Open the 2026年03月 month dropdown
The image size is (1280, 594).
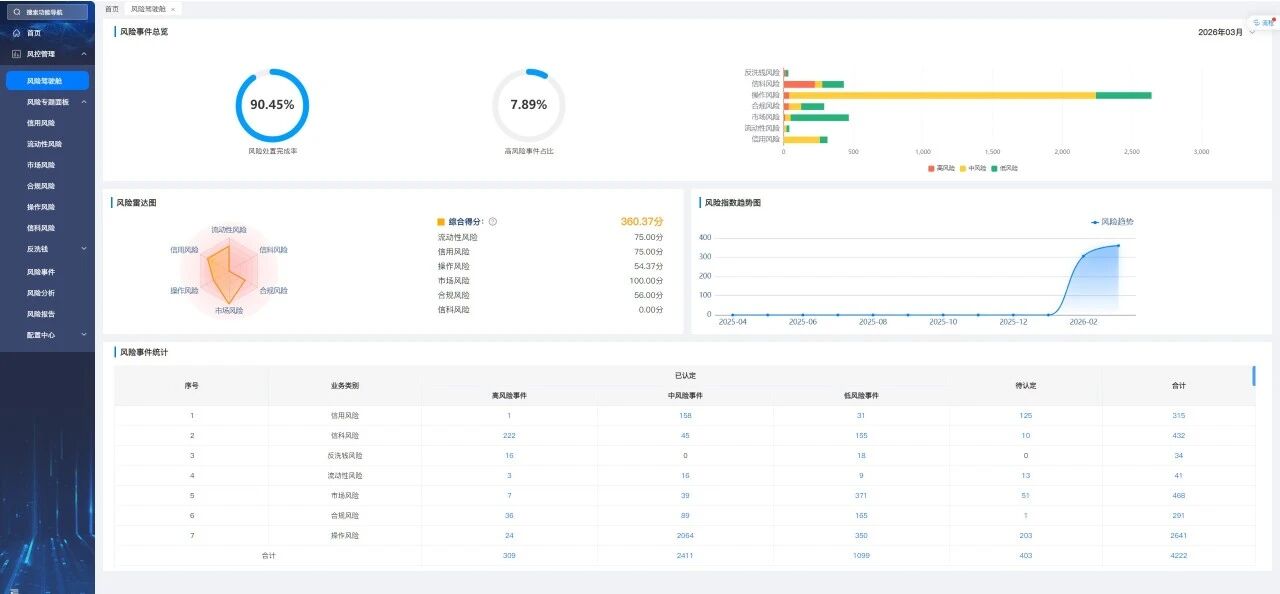[1226, 32]
